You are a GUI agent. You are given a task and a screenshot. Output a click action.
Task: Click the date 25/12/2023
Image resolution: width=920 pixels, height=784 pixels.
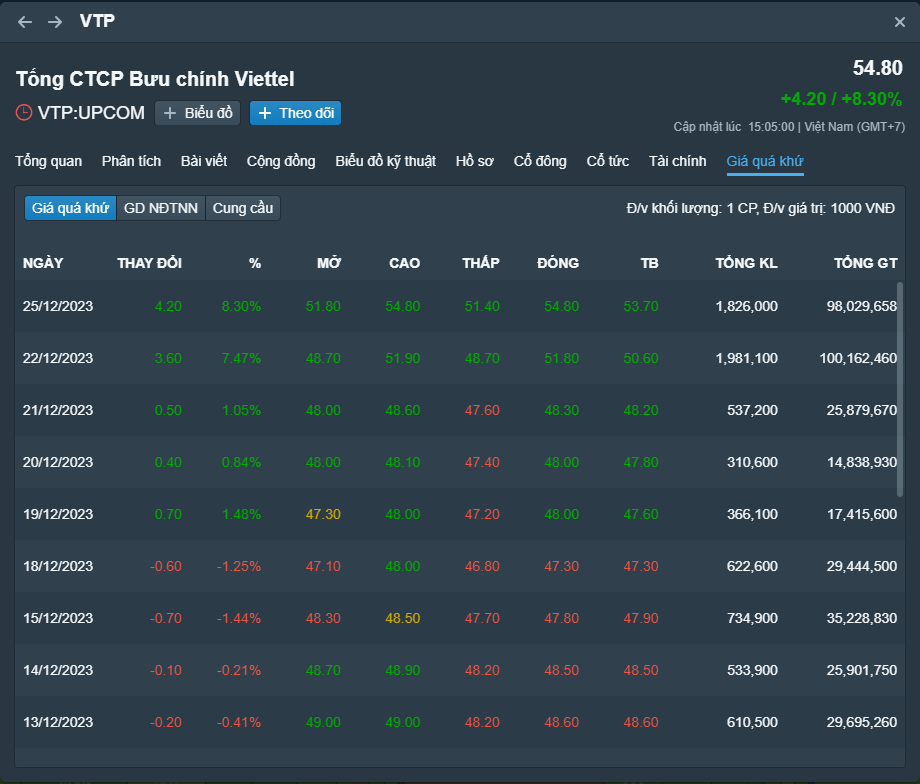tap(58, 306)
